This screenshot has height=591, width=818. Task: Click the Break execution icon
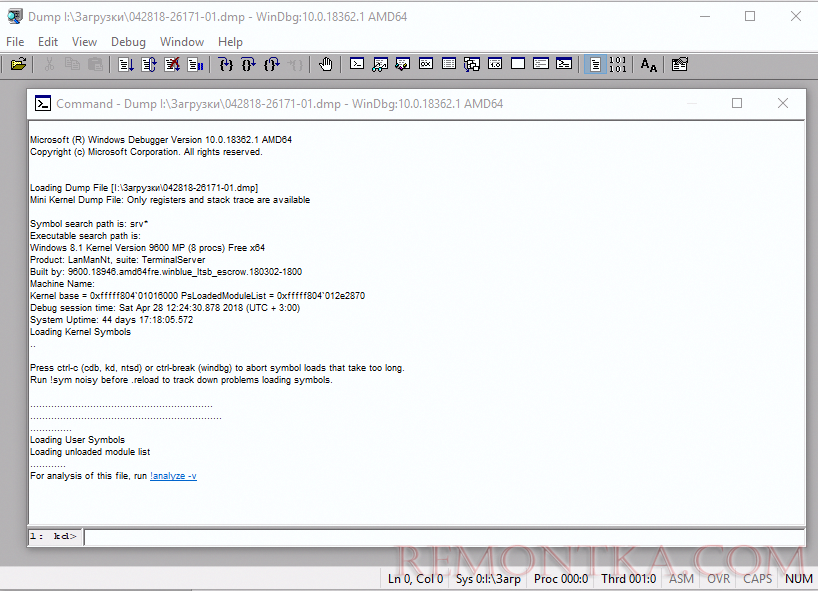pyautogui.click(x=196, y=65)
